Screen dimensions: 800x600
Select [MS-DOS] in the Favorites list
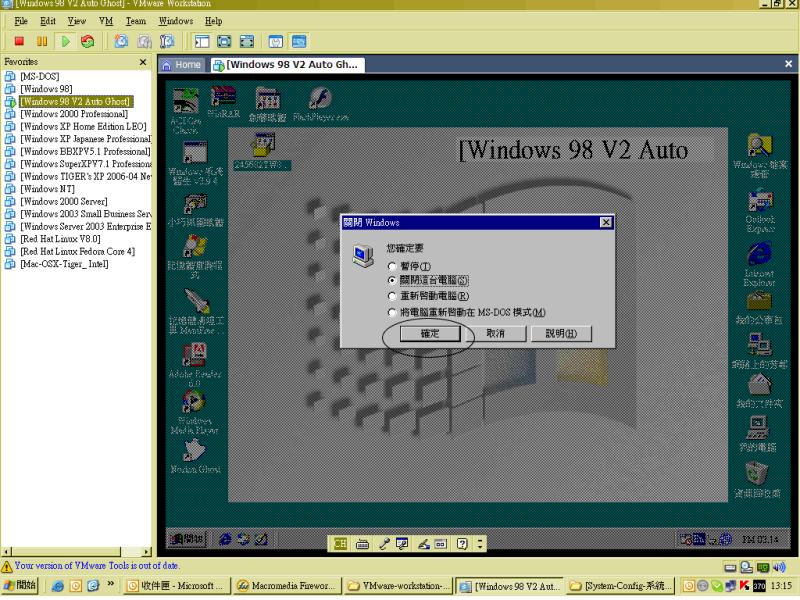(x=40, y=77)
